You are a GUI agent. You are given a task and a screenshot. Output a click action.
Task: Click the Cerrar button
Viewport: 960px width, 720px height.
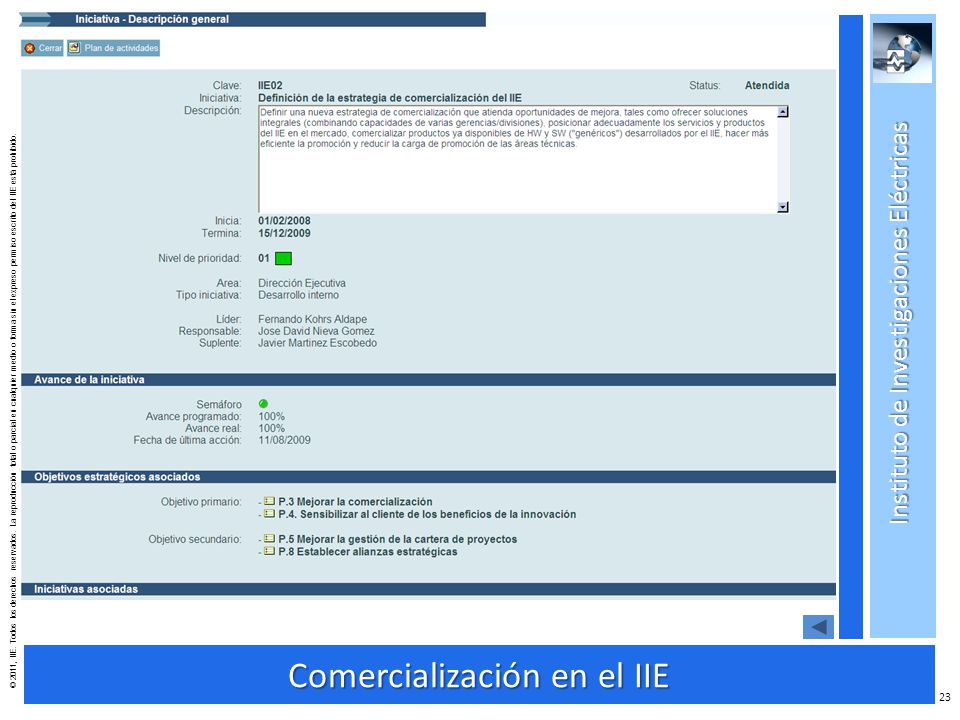tap(42, 48)
